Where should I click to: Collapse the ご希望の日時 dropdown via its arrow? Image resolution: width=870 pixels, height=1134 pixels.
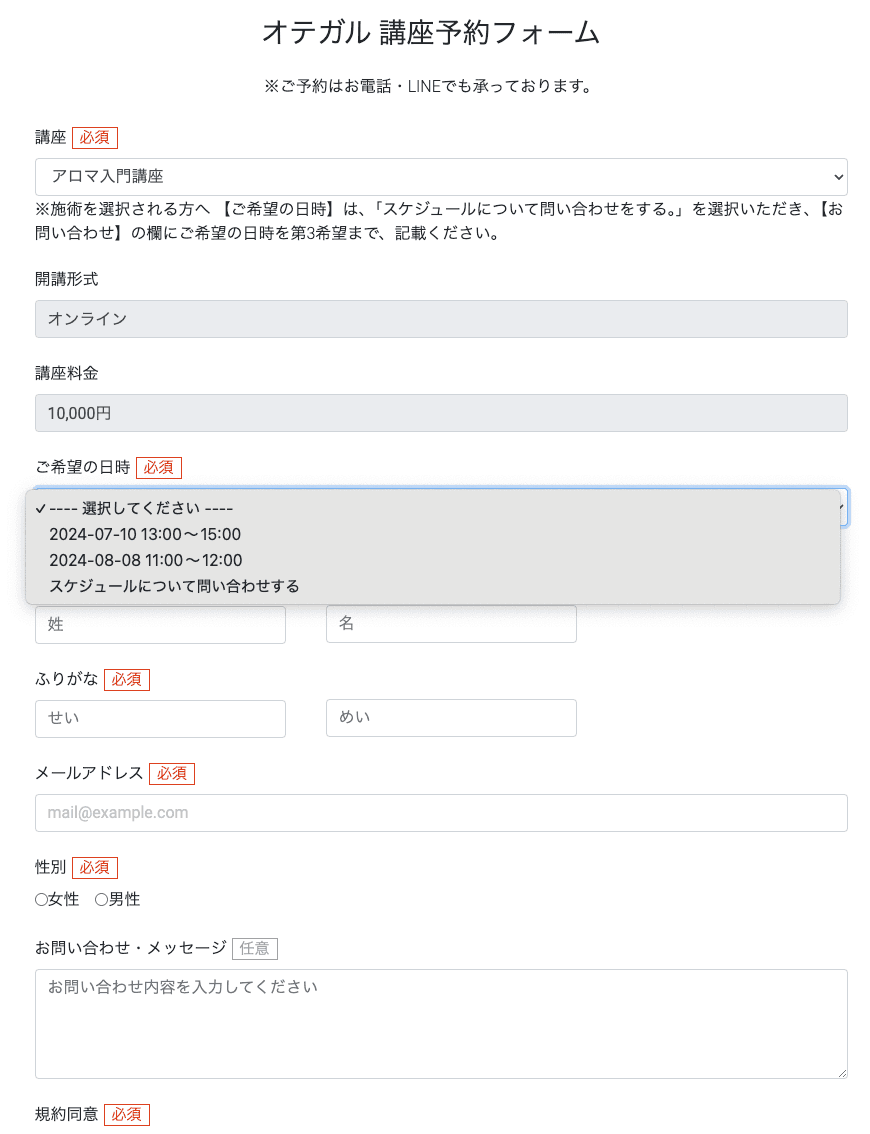(842, 507)
